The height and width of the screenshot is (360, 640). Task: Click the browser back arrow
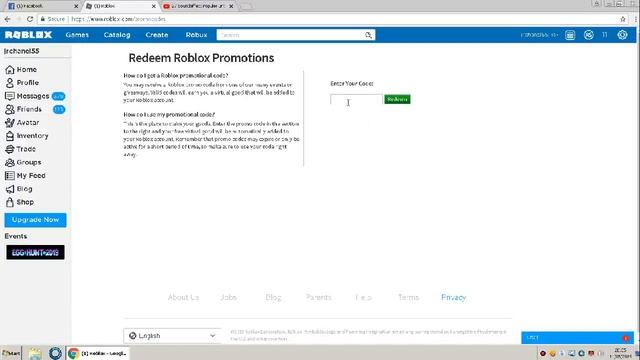[x=7, y=19]
